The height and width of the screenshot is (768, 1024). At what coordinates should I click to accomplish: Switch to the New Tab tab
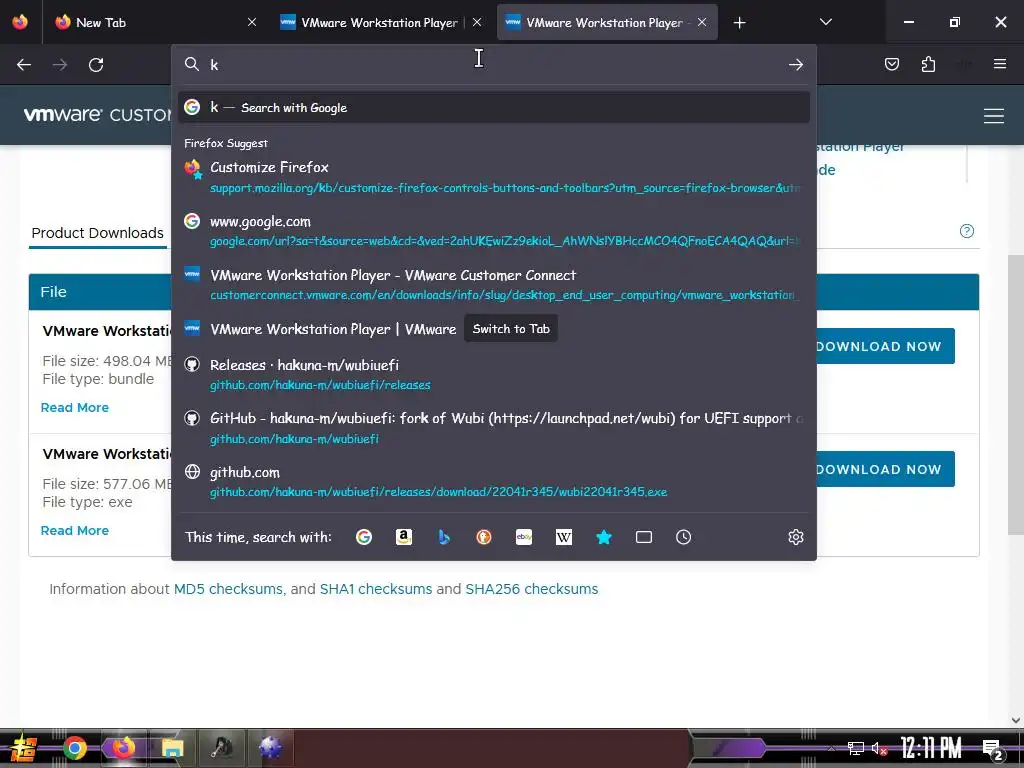[x=153, y=22]
